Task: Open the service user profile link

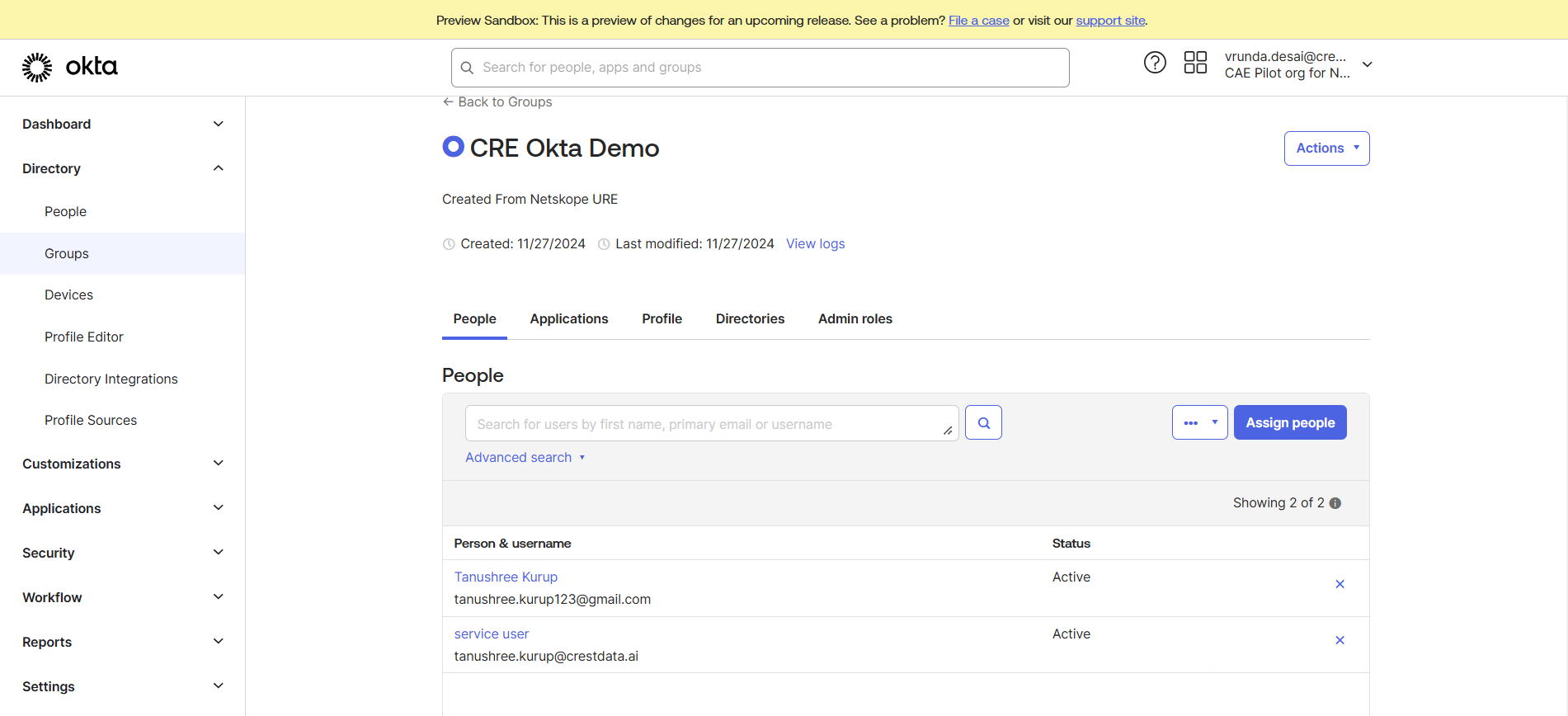Action: 492,634
